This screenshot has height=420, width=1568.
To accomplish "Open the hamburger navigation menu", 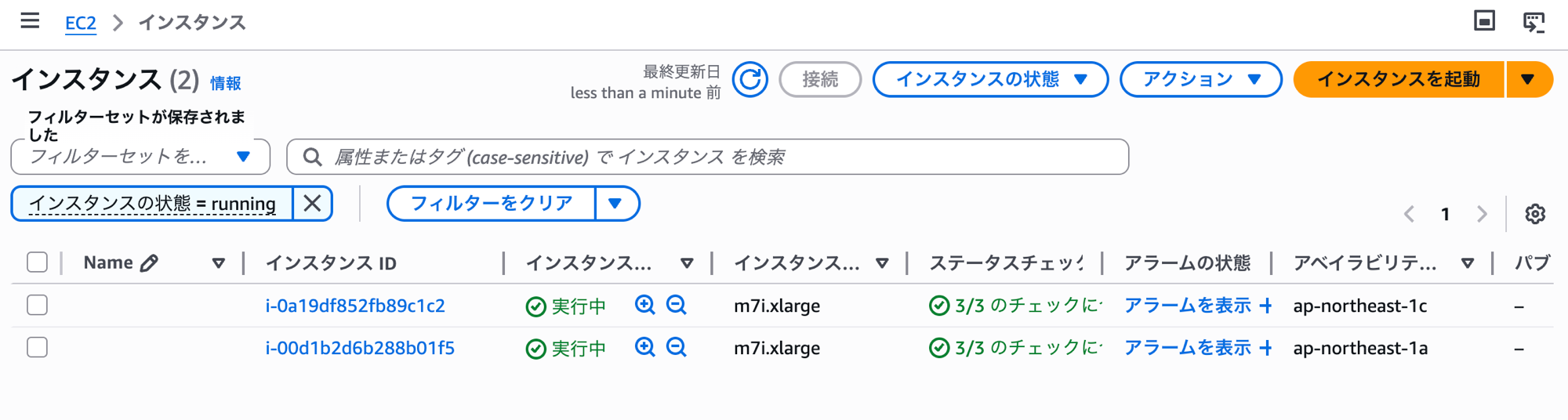I will click(30, 21).
